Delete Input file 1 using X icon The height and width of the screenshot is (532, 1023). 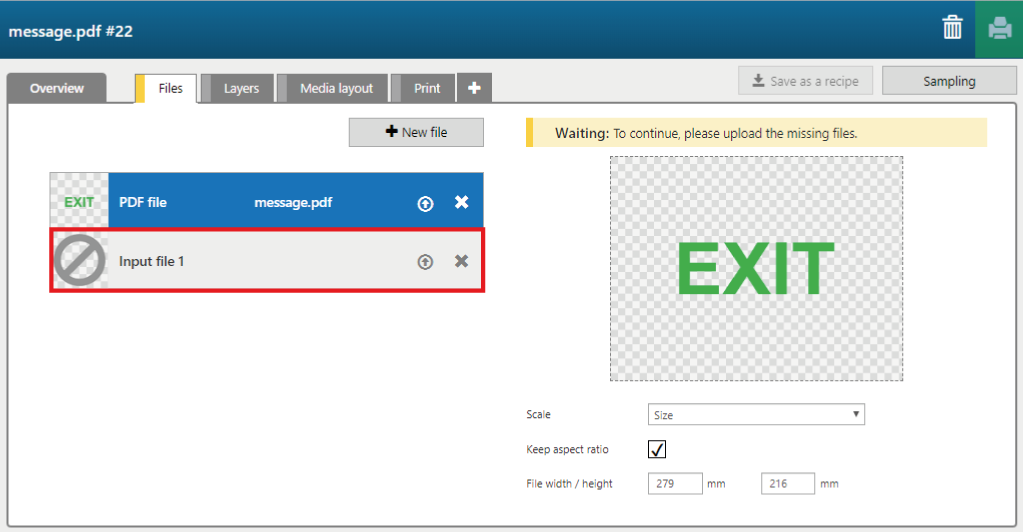pyautogui.click(x=461, y=261)
